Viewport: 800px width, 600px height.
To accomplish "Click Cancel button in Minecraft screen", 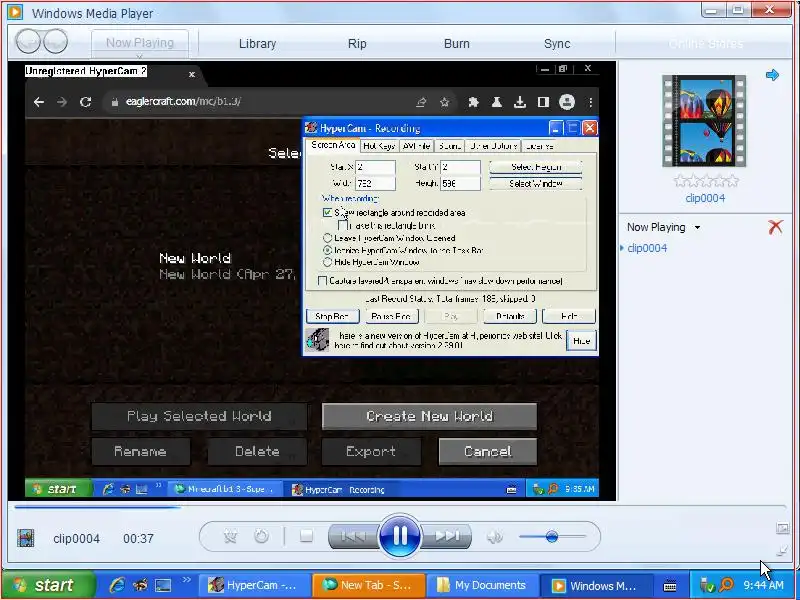I will (x=488, y=452).
